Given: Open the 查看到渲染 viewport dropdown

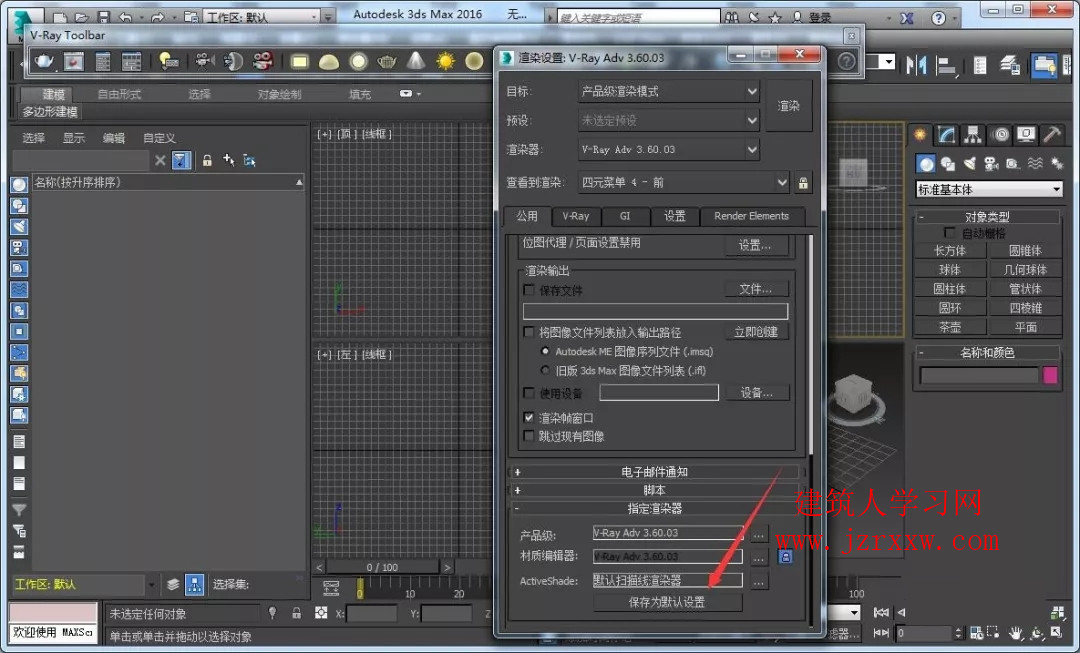Looking at the screenshot, I should (x=683, y=183).
